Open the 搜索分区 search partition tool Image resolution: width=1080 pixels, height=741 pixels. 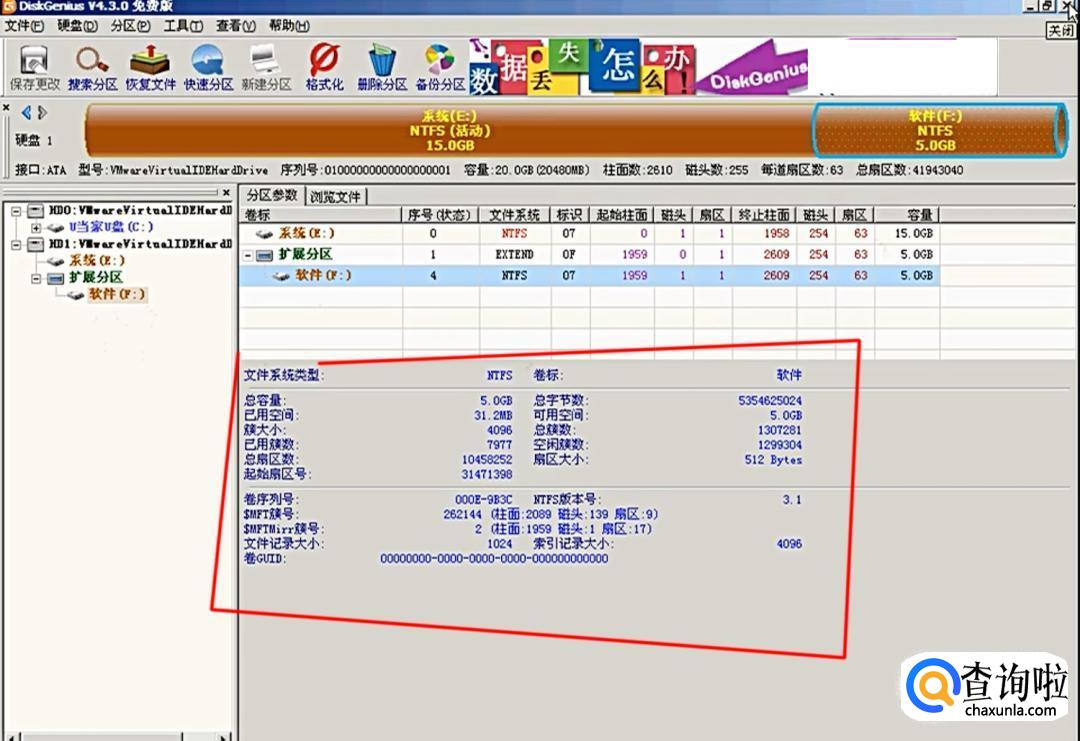pos(92,67)
